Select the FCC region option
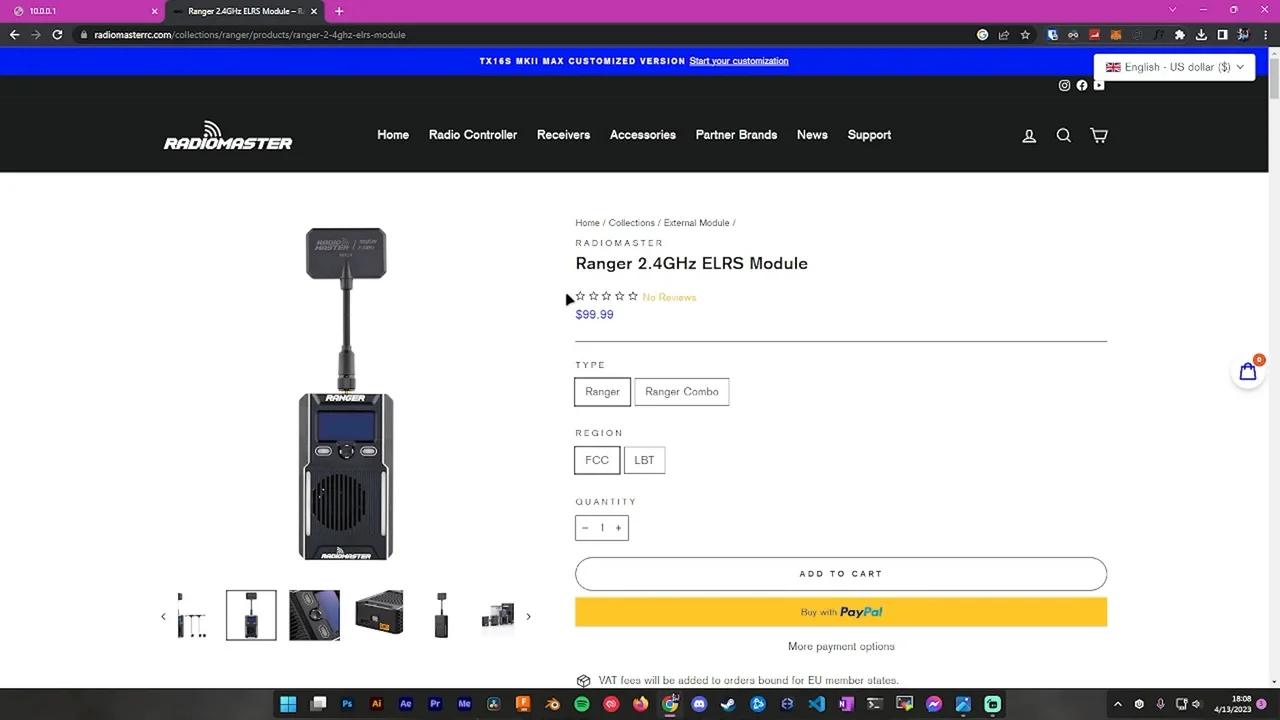The image size is (1280, 720). point(596,459)
